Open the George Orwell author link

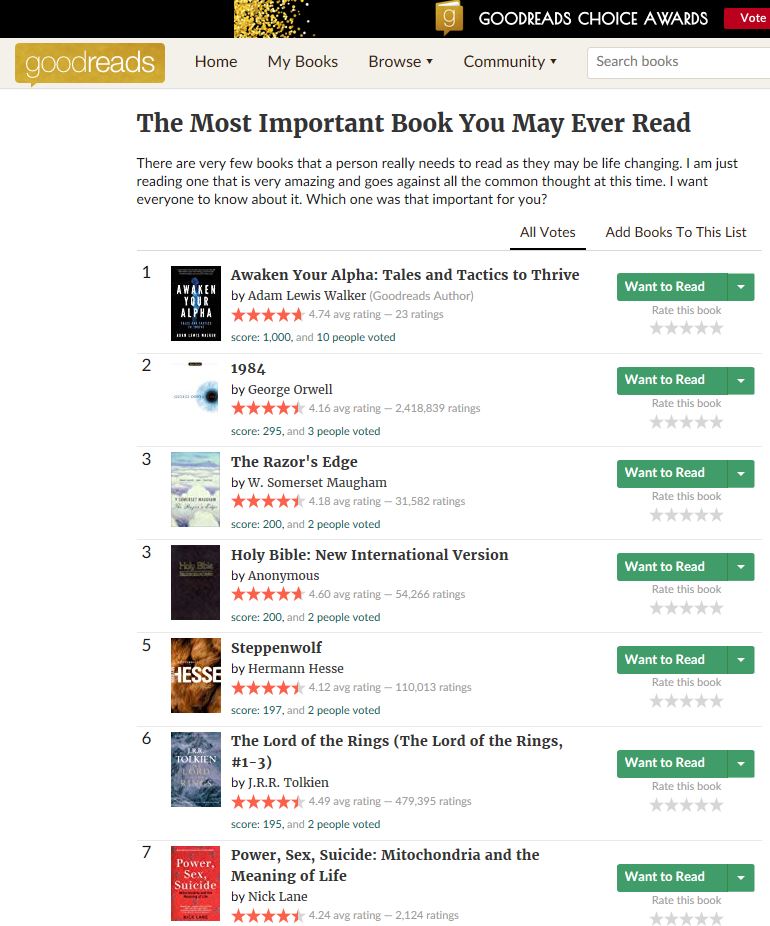click(x=290, y=389)
